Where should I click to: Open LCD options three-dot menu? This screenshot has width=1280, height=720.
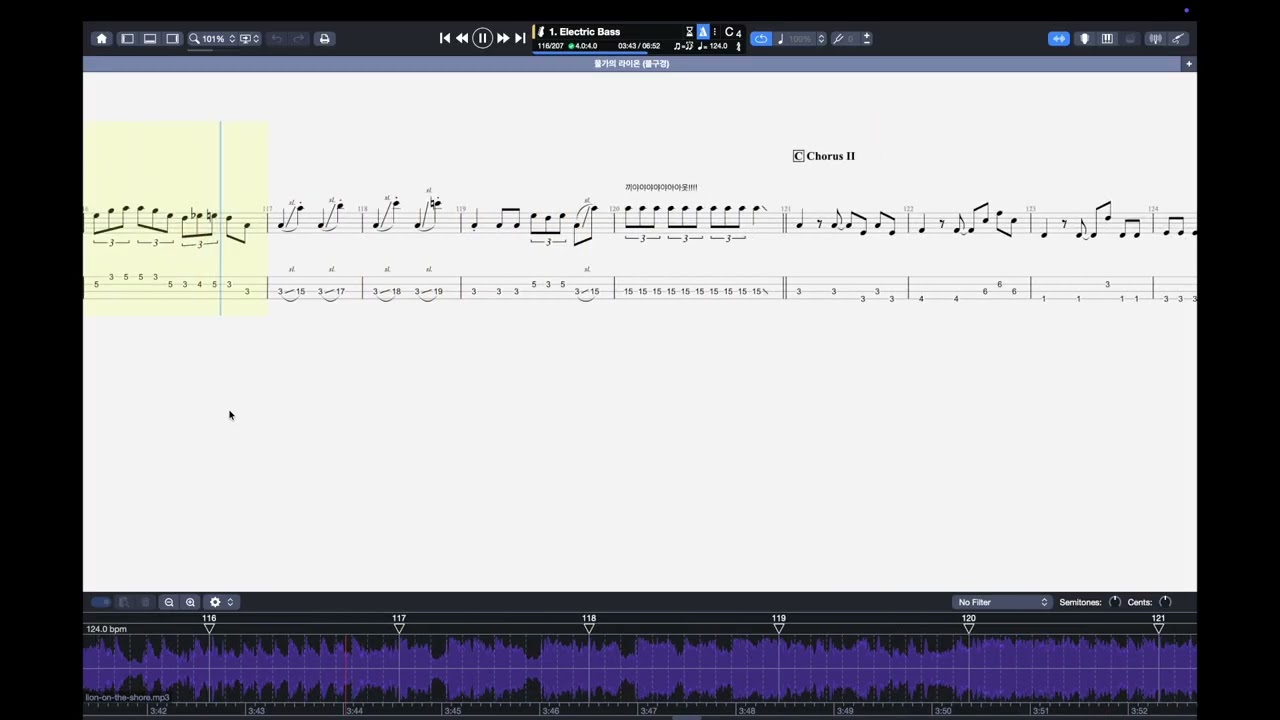click(x=714, y=32)
